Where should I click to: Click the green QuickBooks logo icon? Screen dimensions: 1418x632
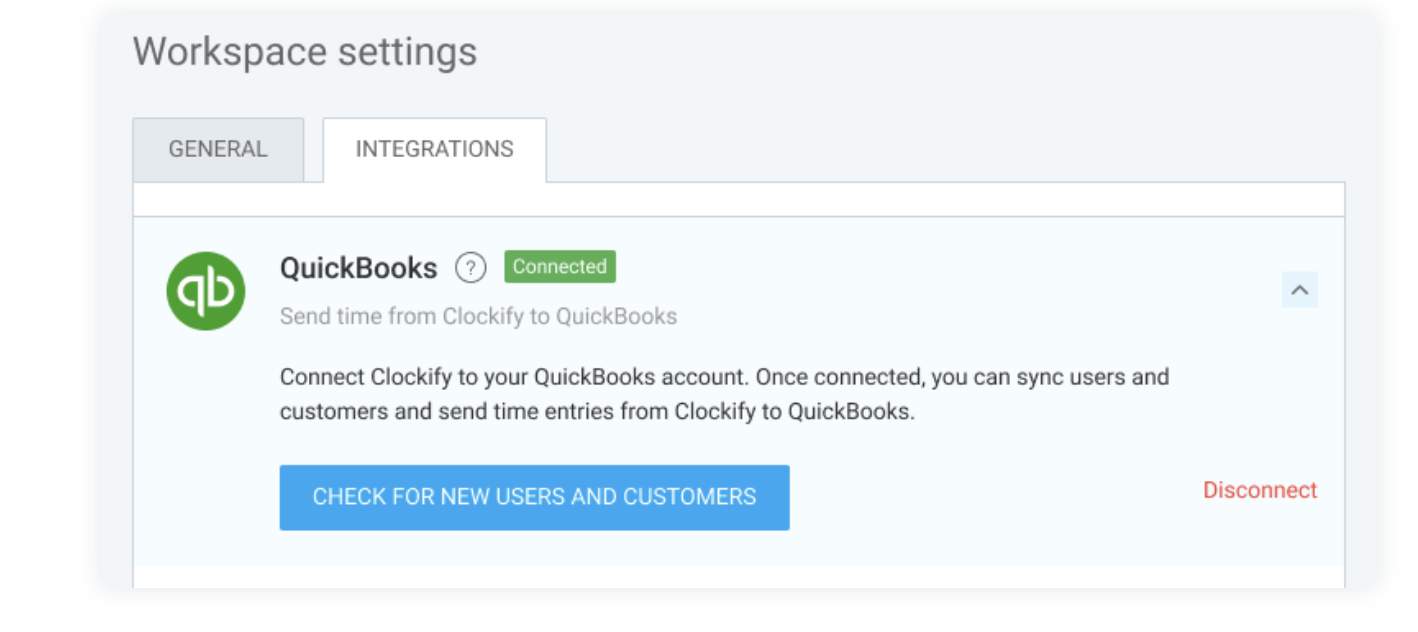tap(206, 291)
